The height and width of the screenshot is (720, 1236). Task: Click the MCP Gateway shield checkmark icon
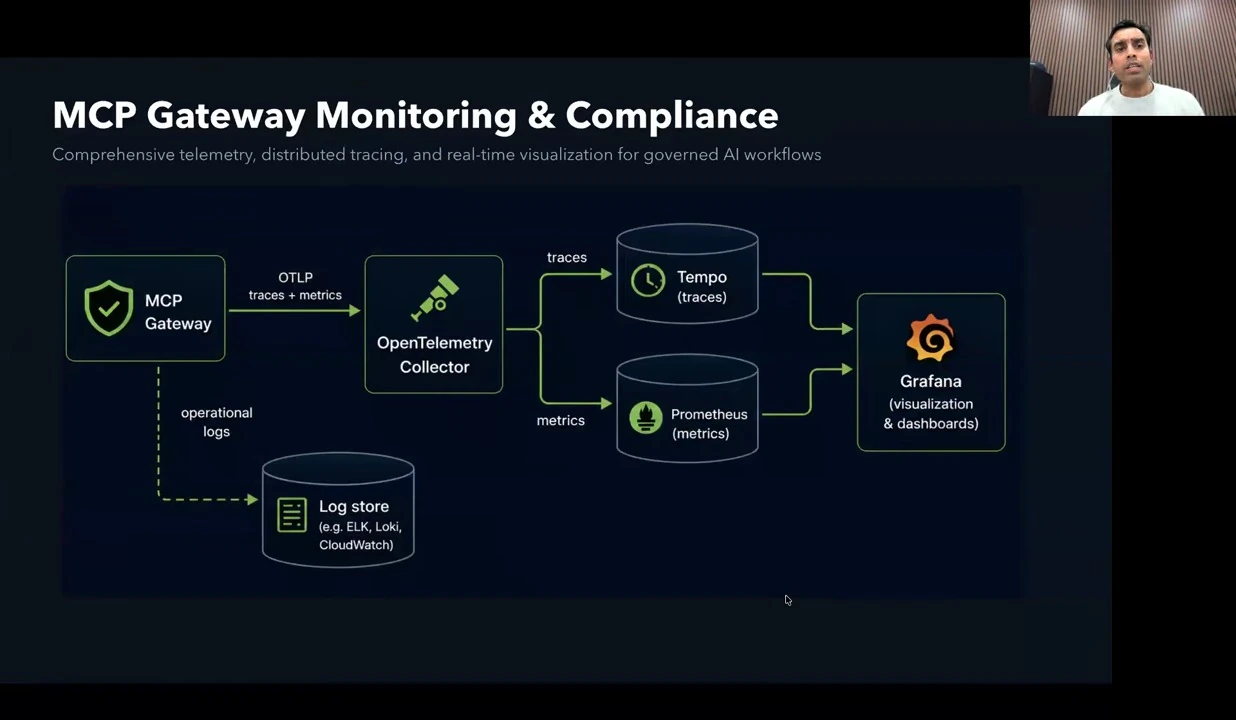(109, 308)
